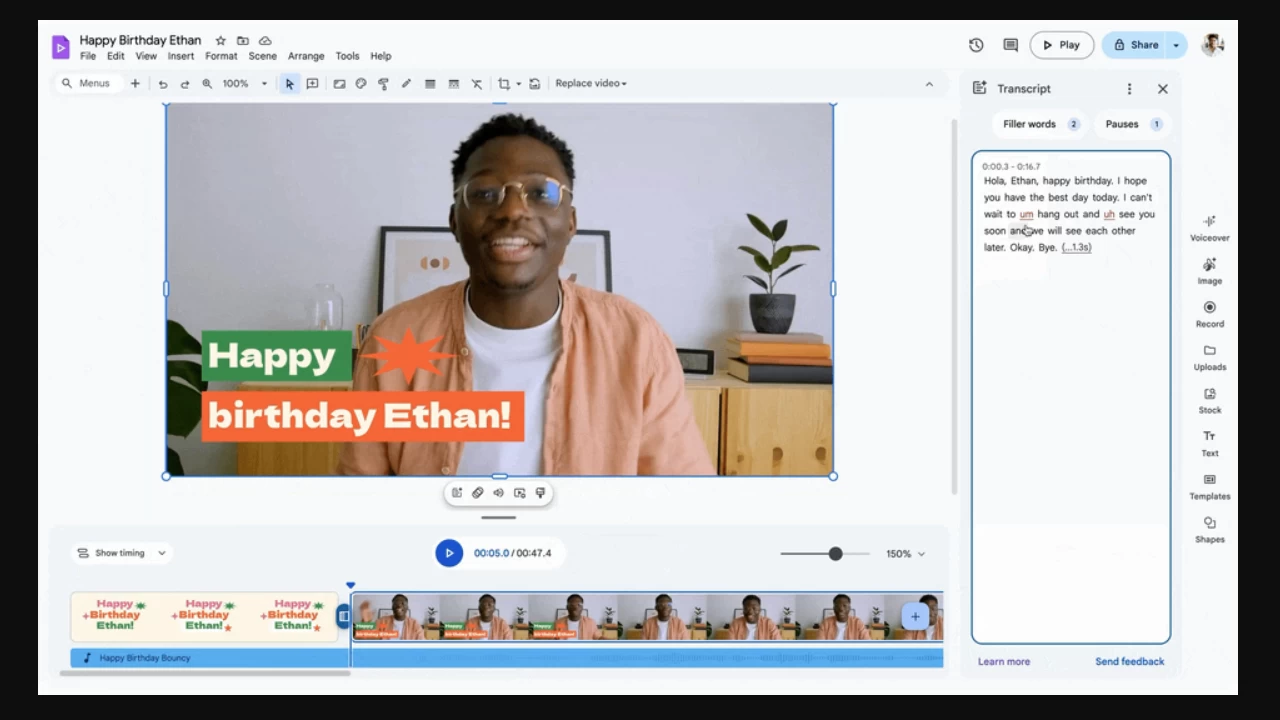Click the link icon in floating toolbar
1280x720 pixels.
[x=478, y=493]
